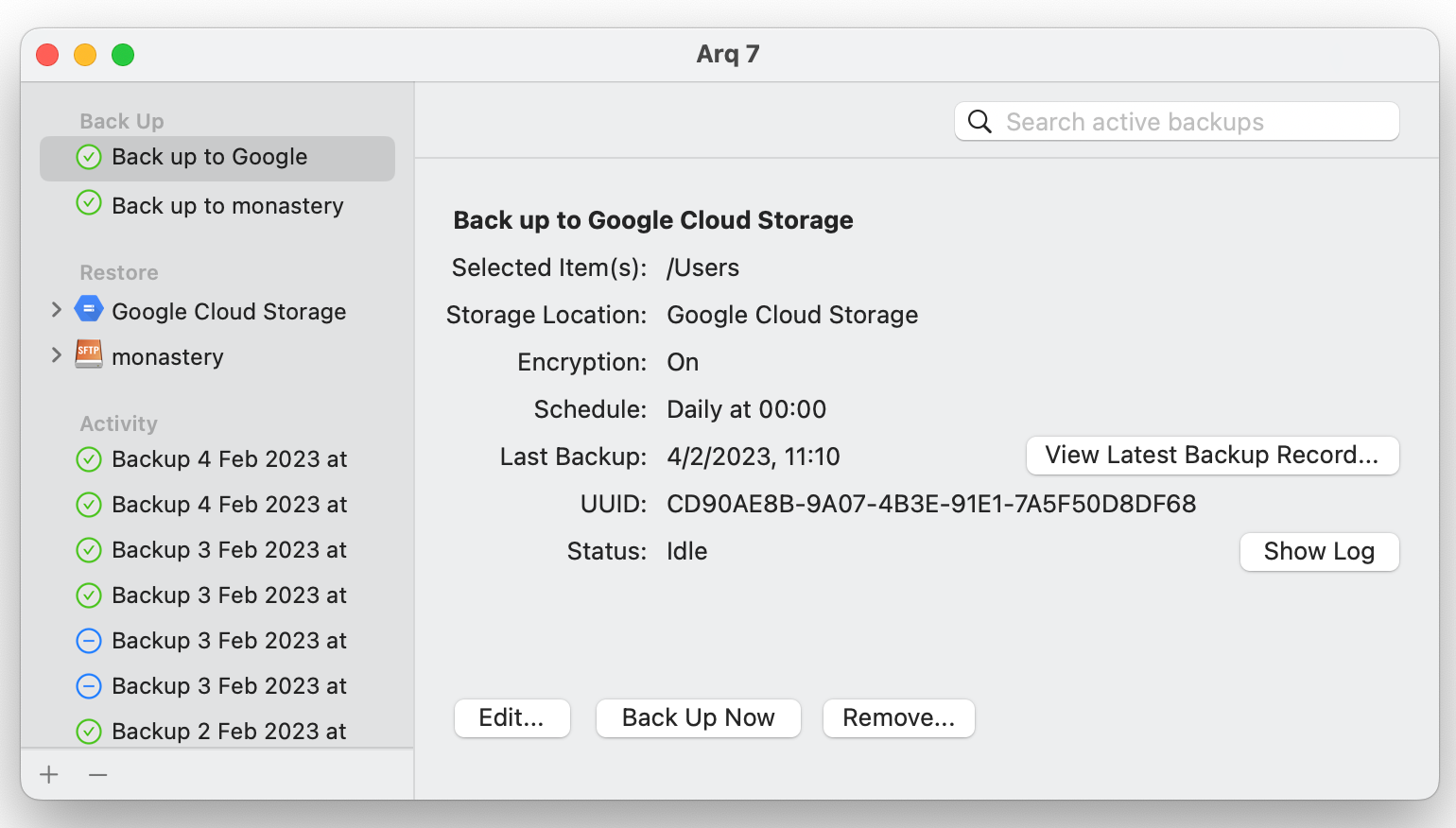Open the second Backup 4 Feb 2023 activity

click(229, 505)
